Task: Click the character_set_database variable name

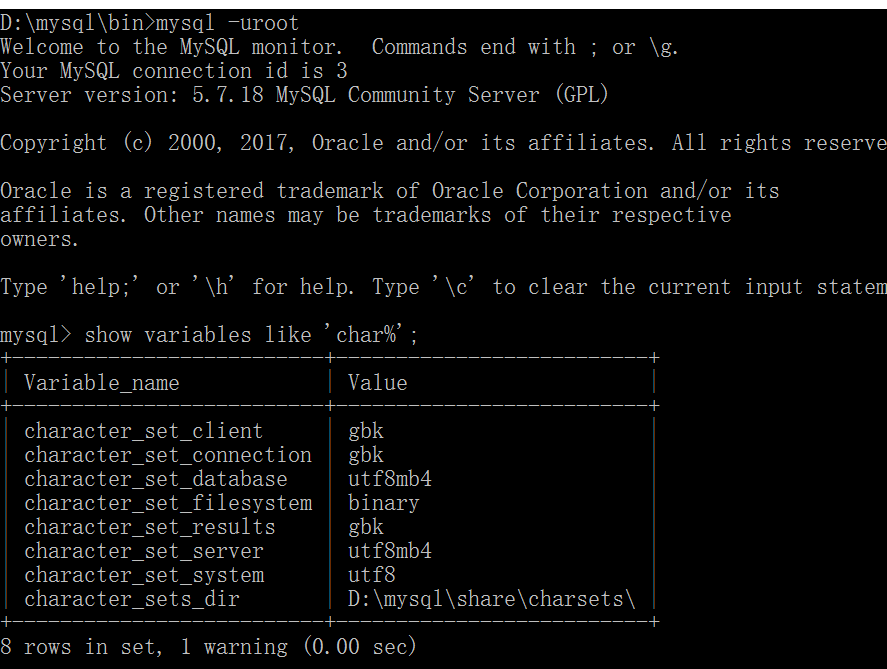Action: pyautogui.click(x=156, y=479)
